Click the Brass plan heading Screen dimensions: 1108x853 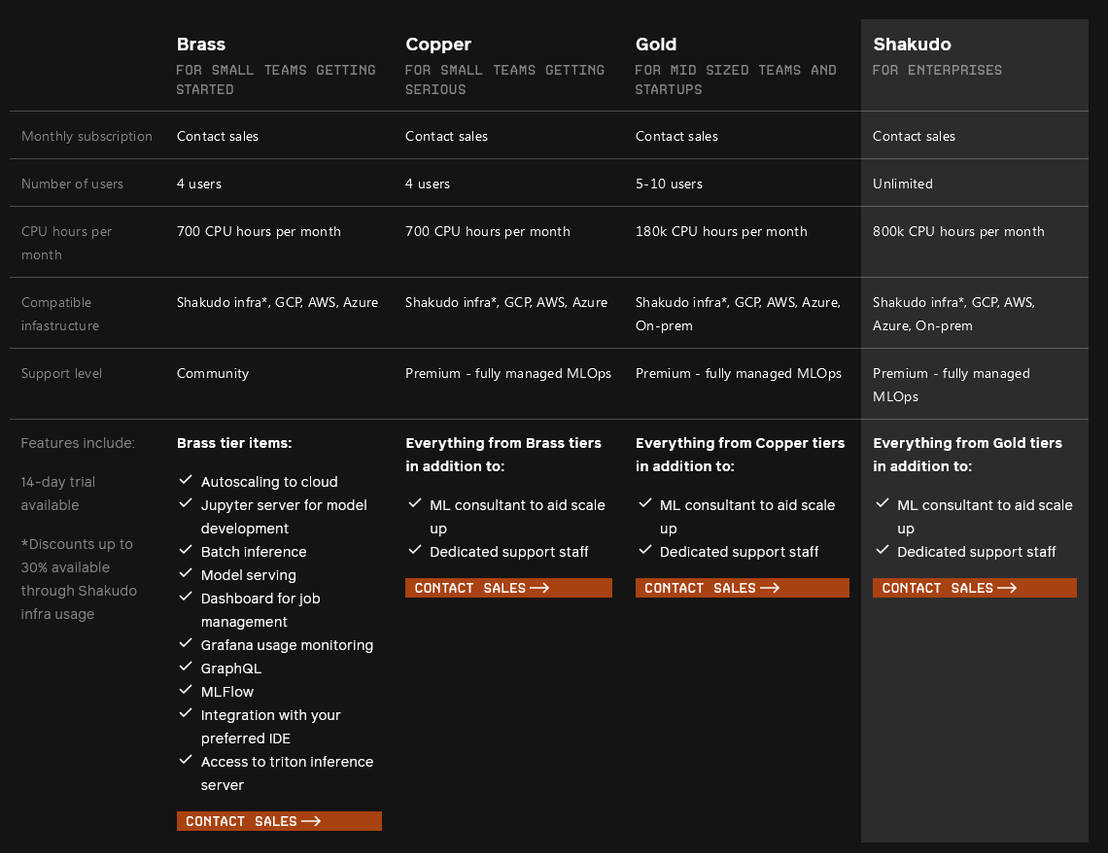(x=201, y=44)
